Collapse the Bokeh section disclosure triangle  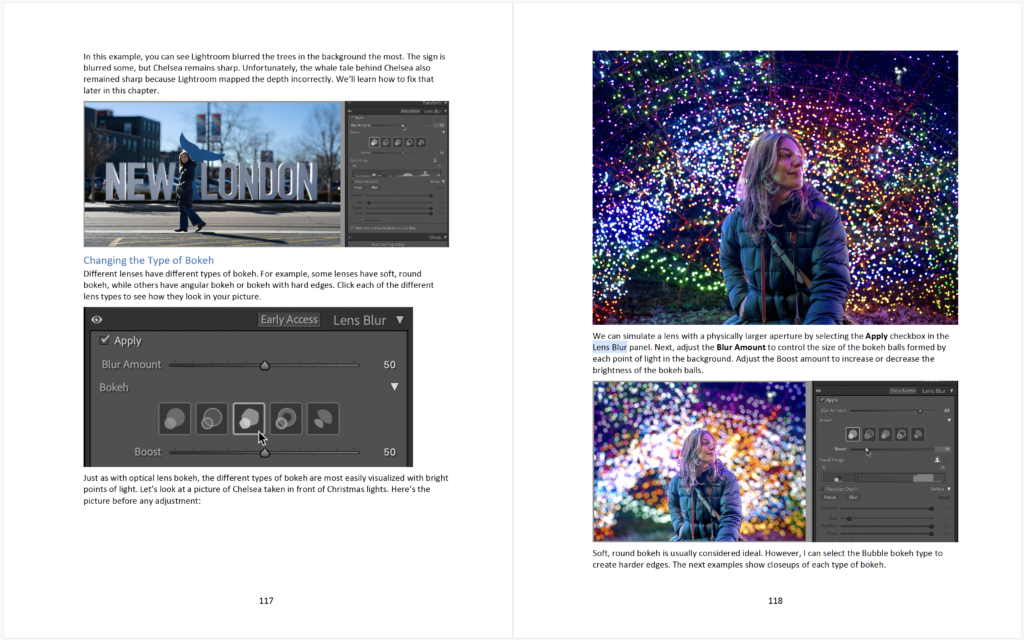pos(395,387)
